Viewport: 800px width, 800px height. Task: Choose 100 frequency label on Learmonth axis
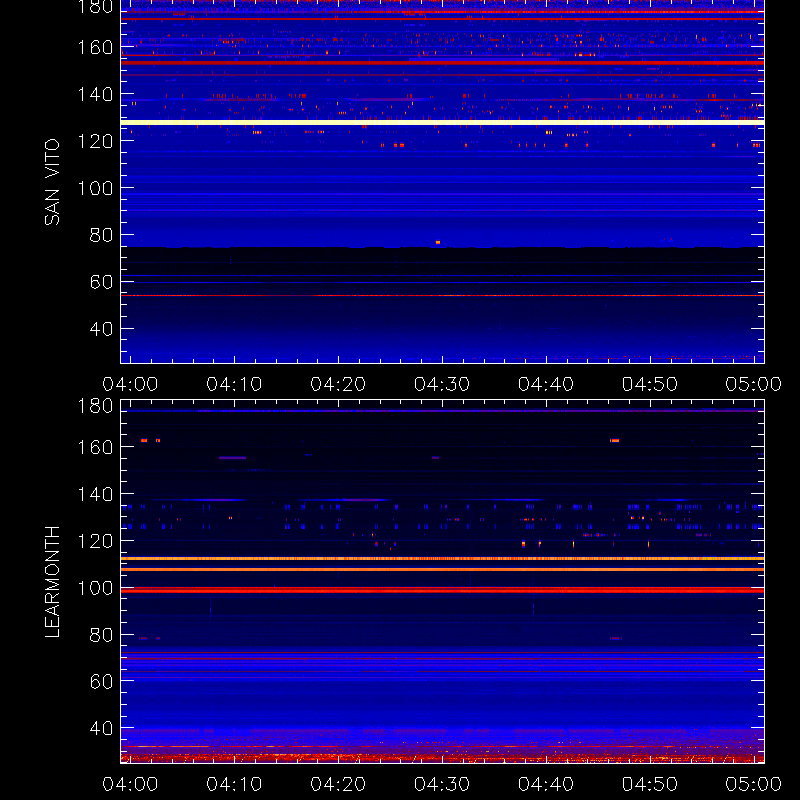tap(95, 588)
